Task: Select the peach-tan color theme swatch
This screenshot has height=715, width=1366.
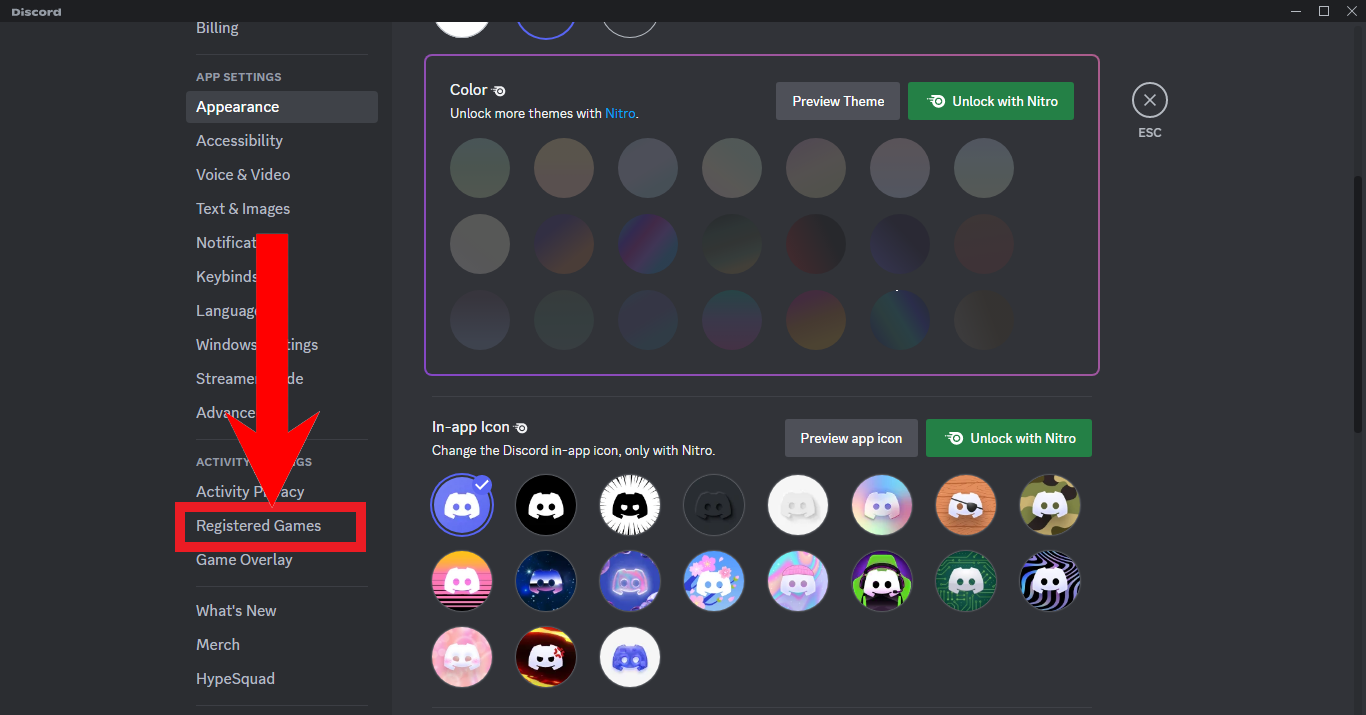Action: pos(564,168)
